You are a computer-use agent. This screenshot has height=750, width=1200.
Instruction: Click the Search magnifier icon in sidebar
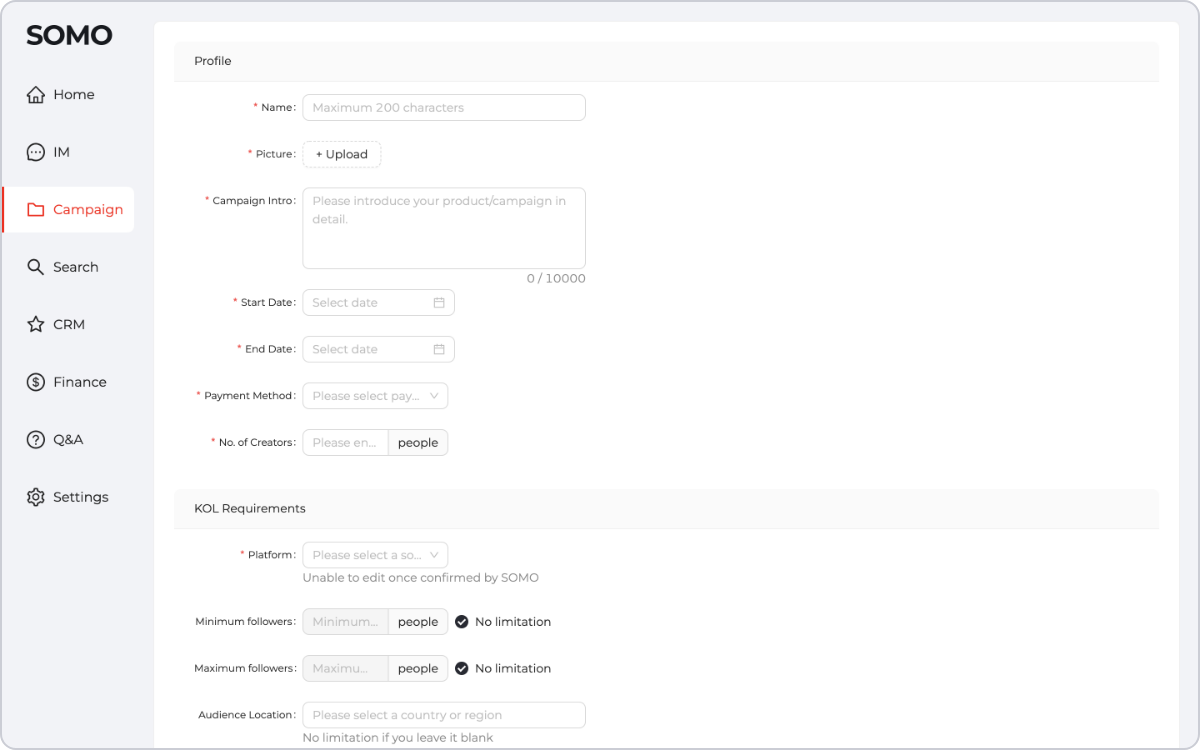36,267
